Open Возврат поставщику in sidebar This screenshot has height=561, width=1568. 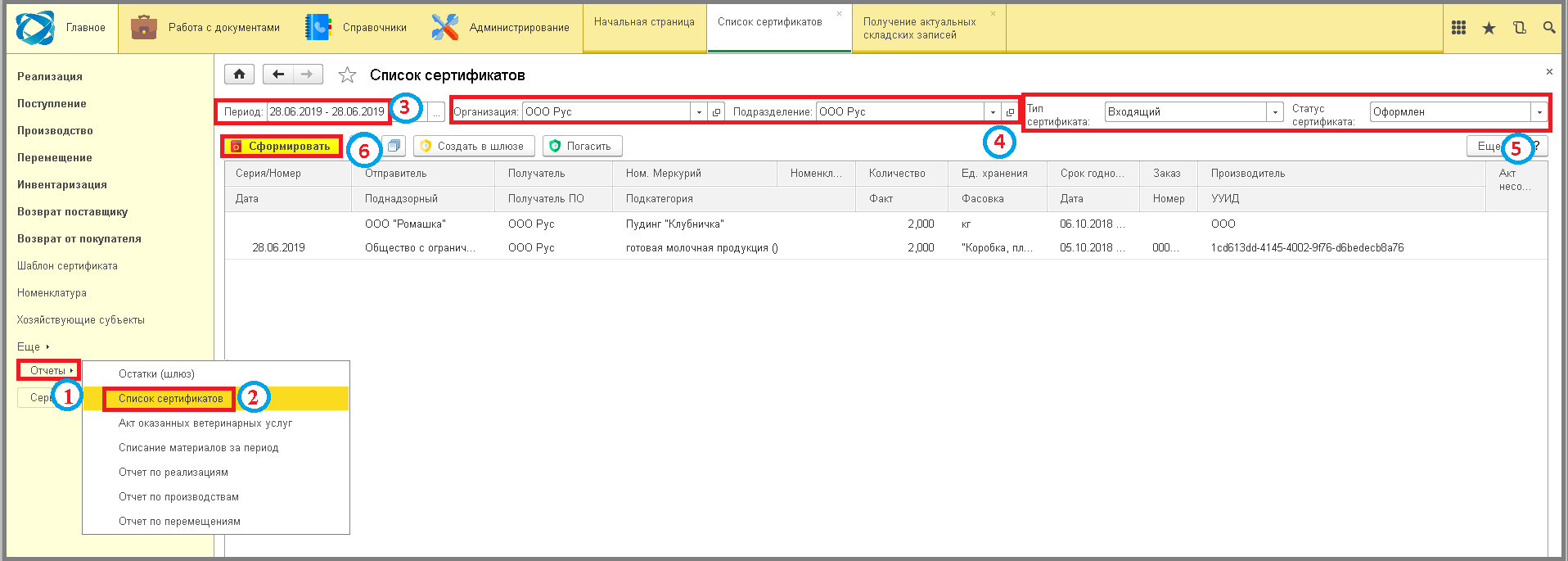pos(73,212)
